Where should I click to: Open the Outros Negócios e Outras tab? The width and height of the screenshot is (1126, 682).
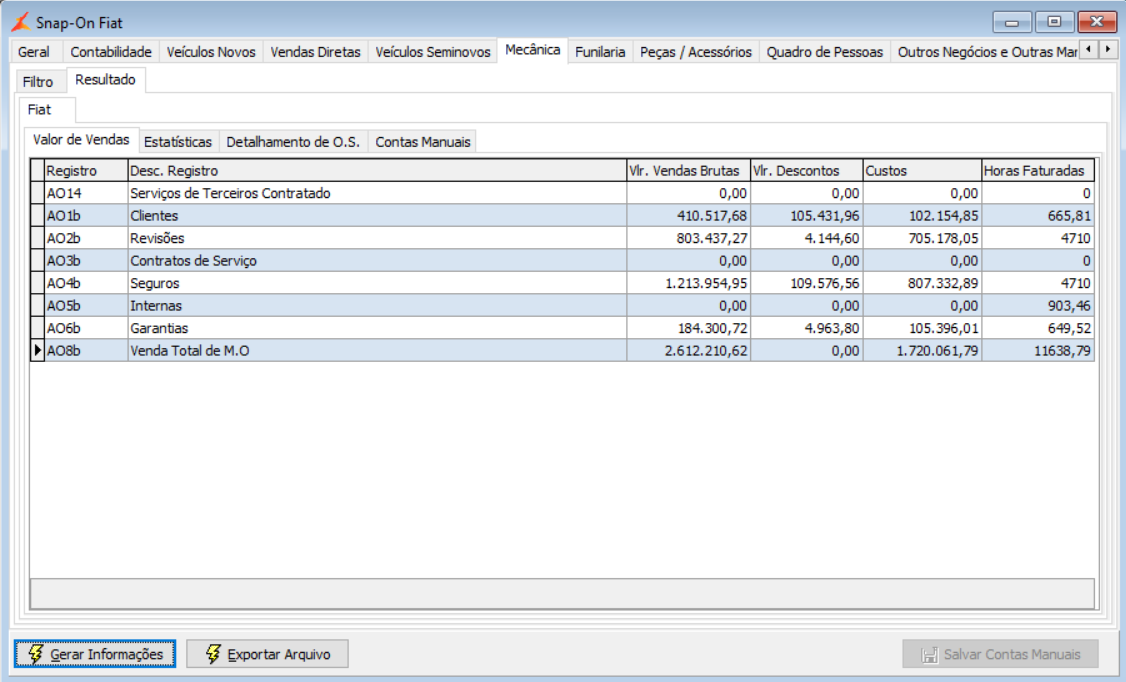pyautogui.click(x=985, y=52)
